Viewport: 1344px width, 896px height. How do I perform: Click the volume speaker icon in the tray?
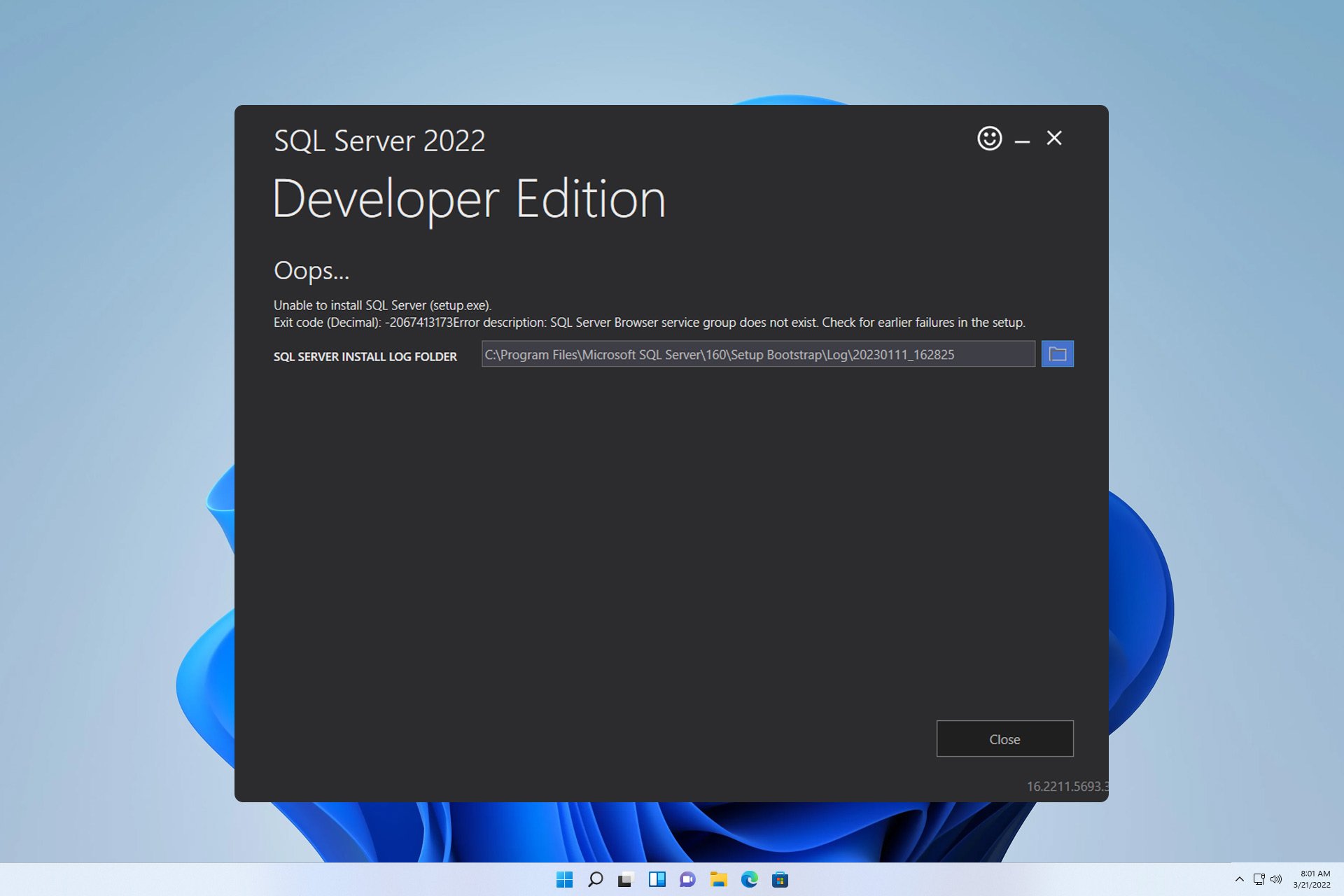pyautogui.click(x=1276, y=879)
